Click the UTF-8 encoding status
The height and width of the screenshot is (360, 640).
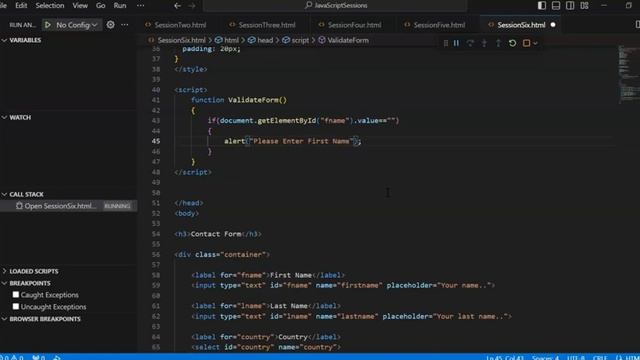point(576,358)
